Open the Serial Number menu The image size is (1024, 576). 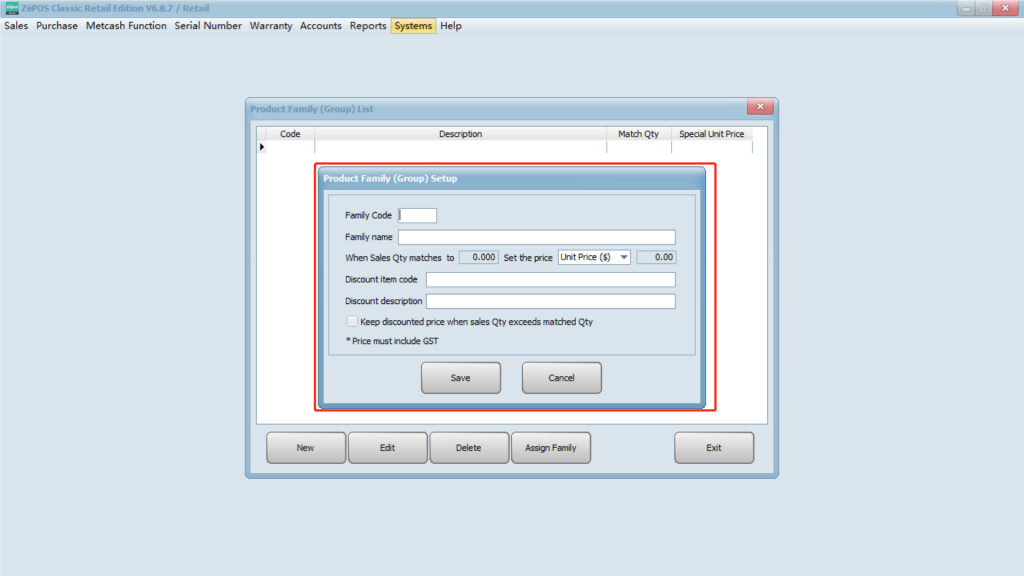coord(208,26)
